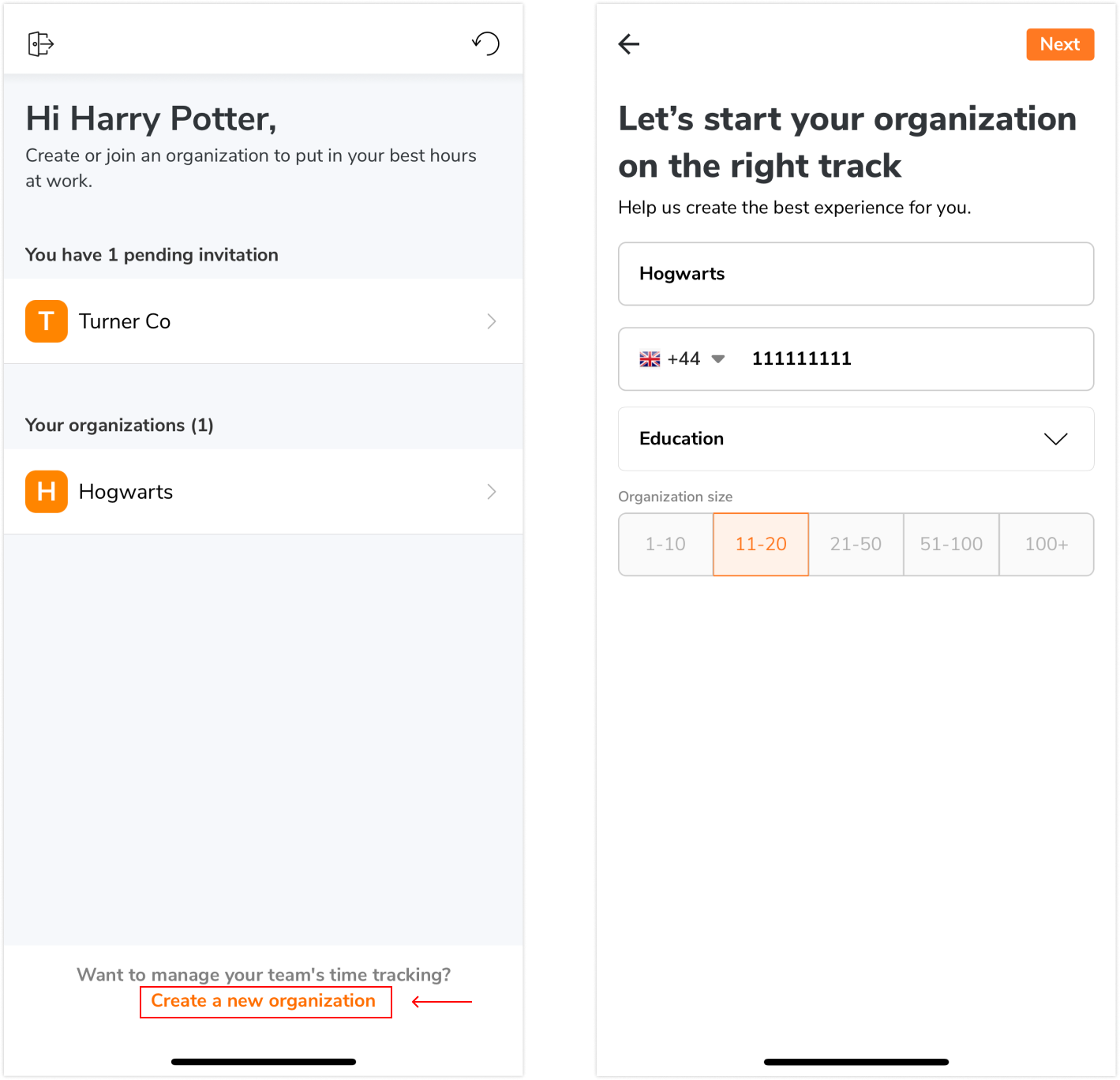Viewport: 1120px width, 1080px height.
Task: Tap the 'Organization size' label
Action: pos(676,497)
